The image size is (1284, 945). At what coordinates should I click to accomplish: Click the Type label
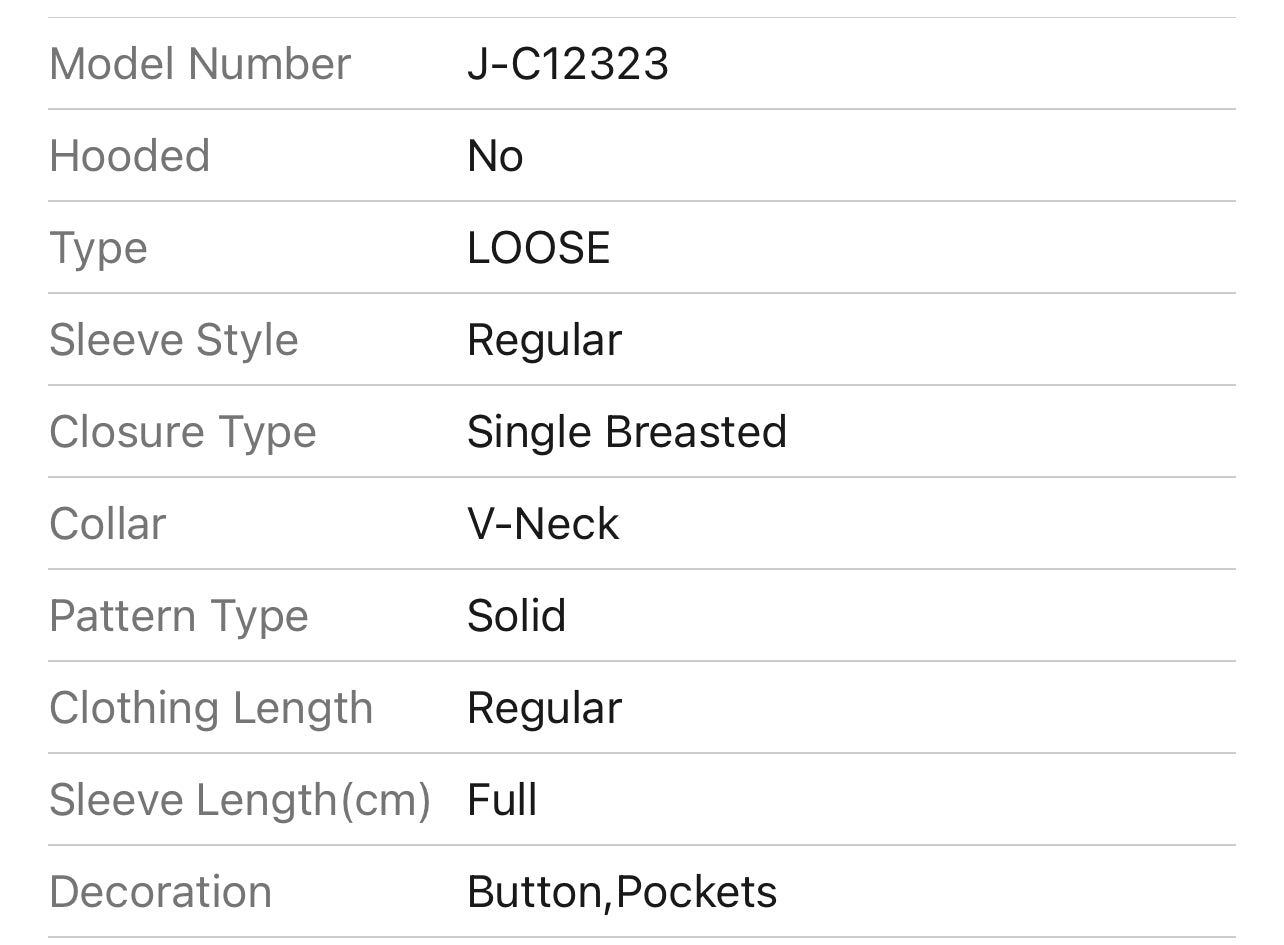[x=98, y=248]
